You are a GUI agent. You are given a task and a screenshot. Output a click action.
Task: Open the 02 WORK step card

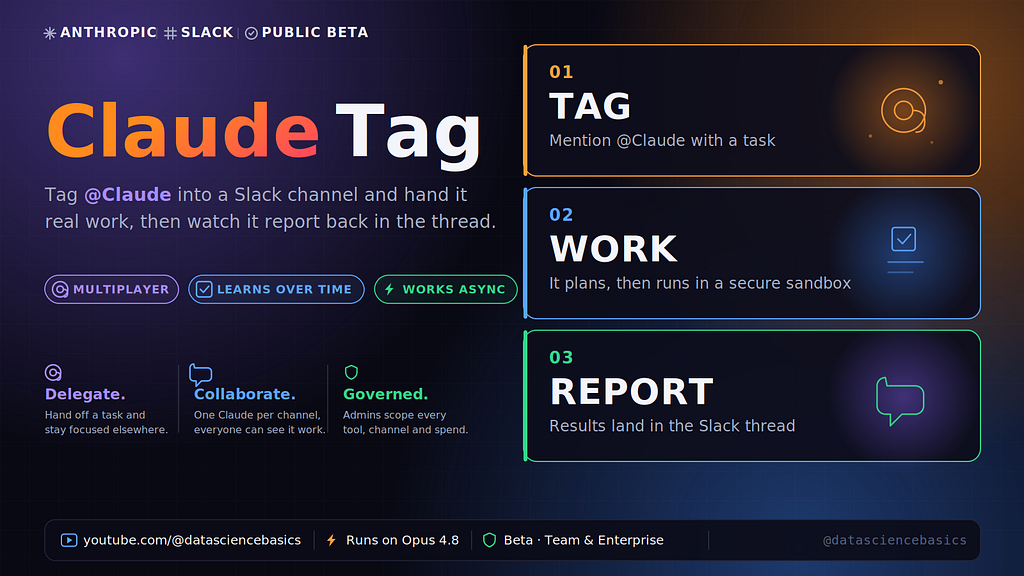(752, 253)
